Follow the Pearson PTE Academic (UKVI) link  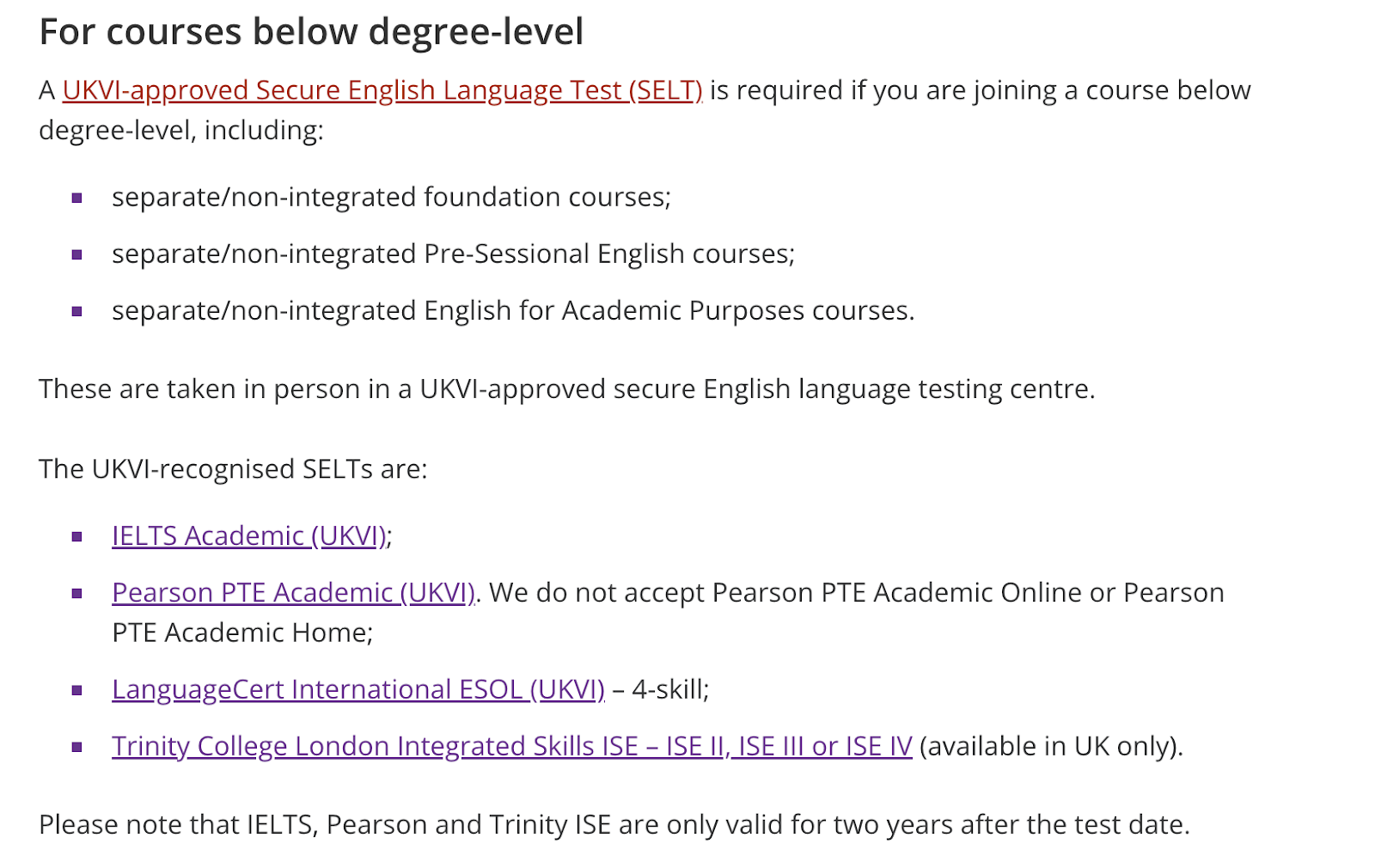coord(294,592)
